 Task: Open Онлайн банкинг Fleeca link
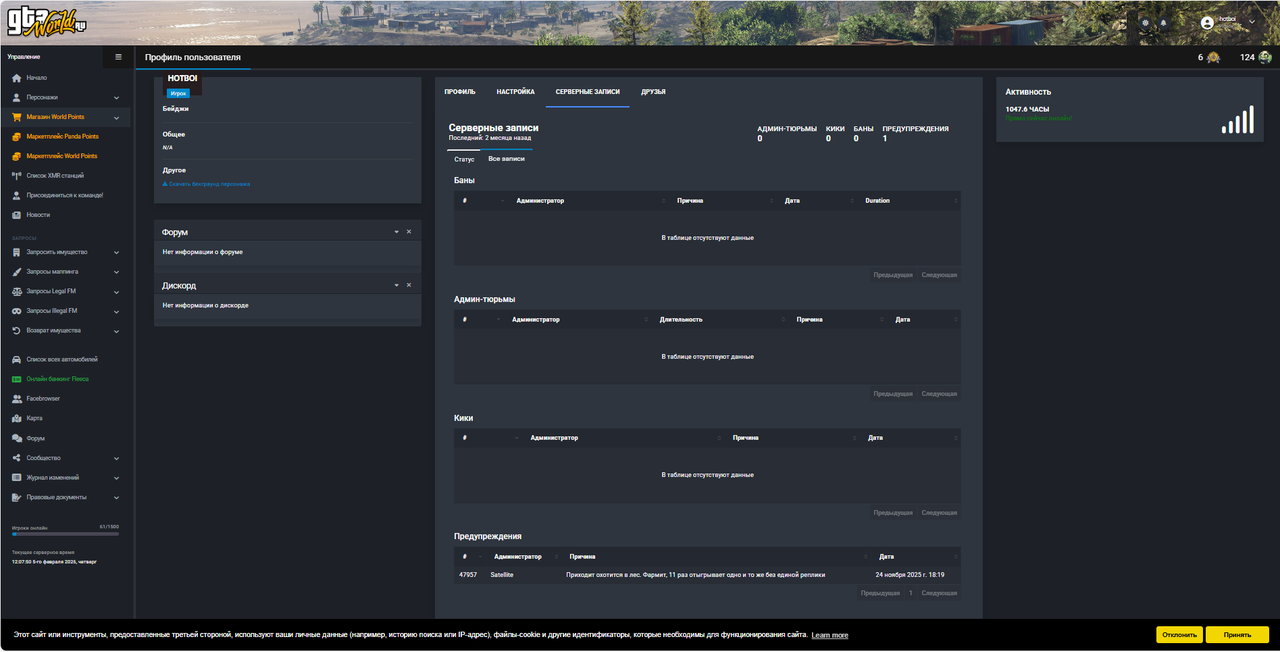pyautogui.click(x=58, y=379)
